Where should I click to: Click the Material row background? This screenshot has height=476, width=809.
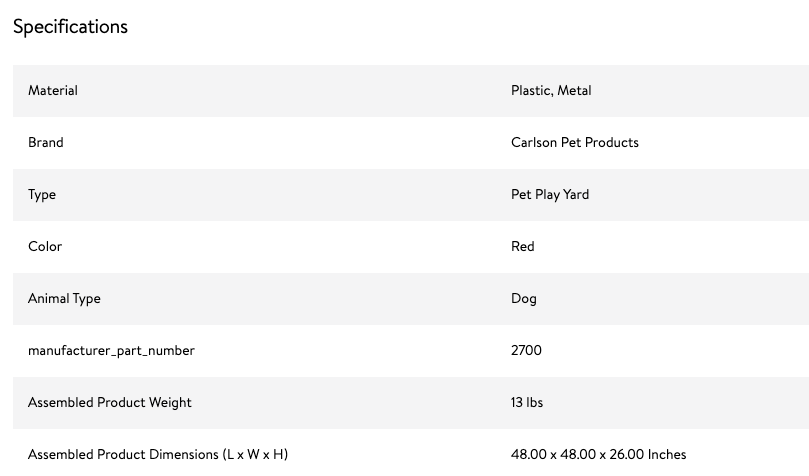[411, 91]
